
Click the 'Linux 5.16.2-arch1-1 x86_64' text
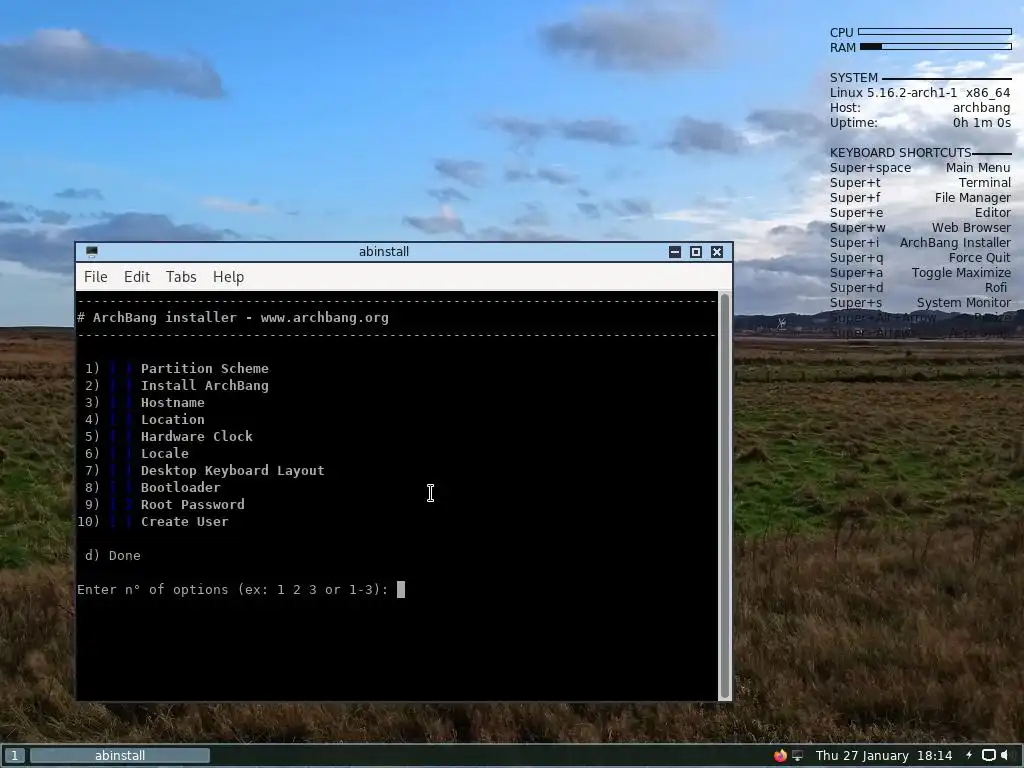[x=920, y=93]
